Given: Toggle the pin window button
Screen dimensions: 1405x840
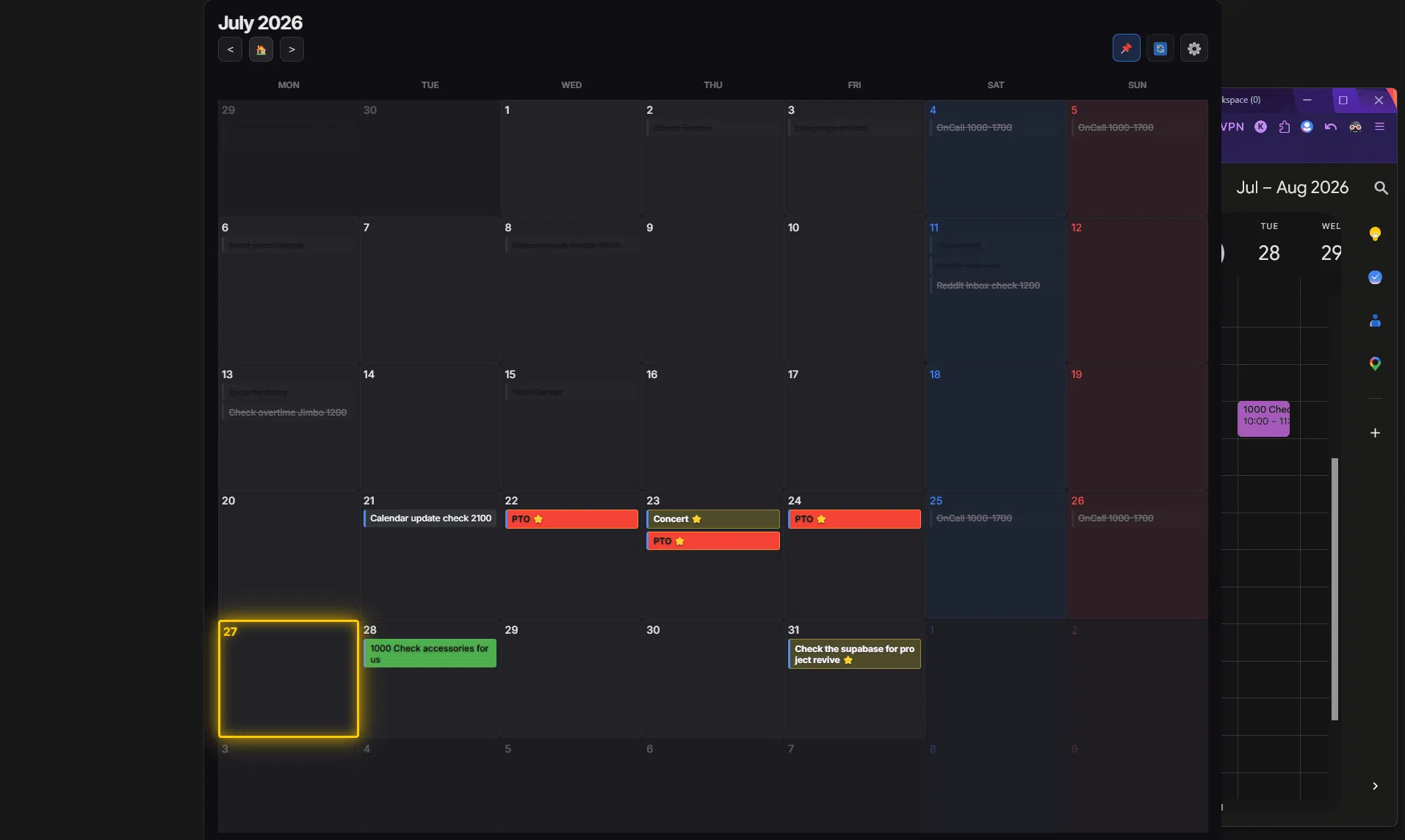Looking at the screenshot, I should 1126,48.
